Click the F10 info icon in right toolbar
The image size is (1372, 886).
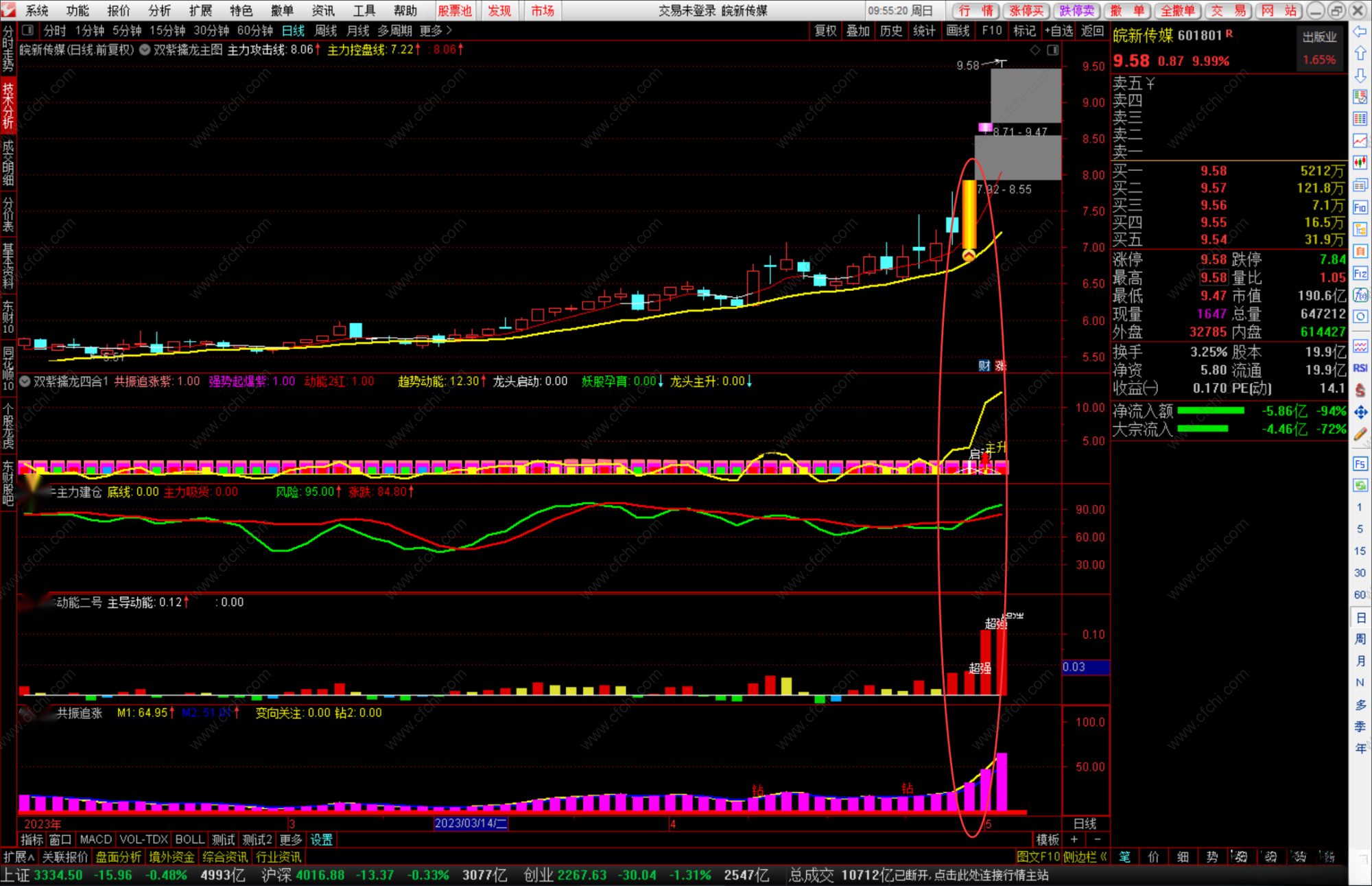(1360, 207)
